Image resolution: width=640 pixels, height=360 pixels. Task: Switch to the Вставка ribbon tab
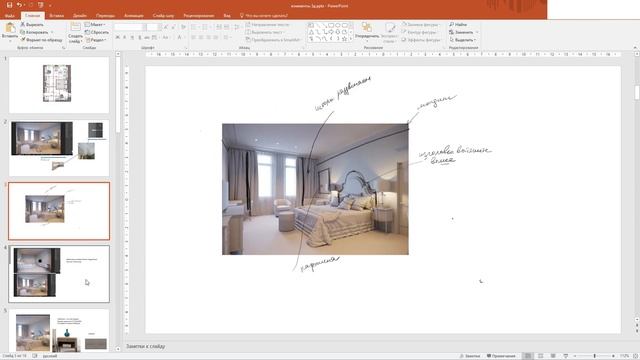[57, 16]
